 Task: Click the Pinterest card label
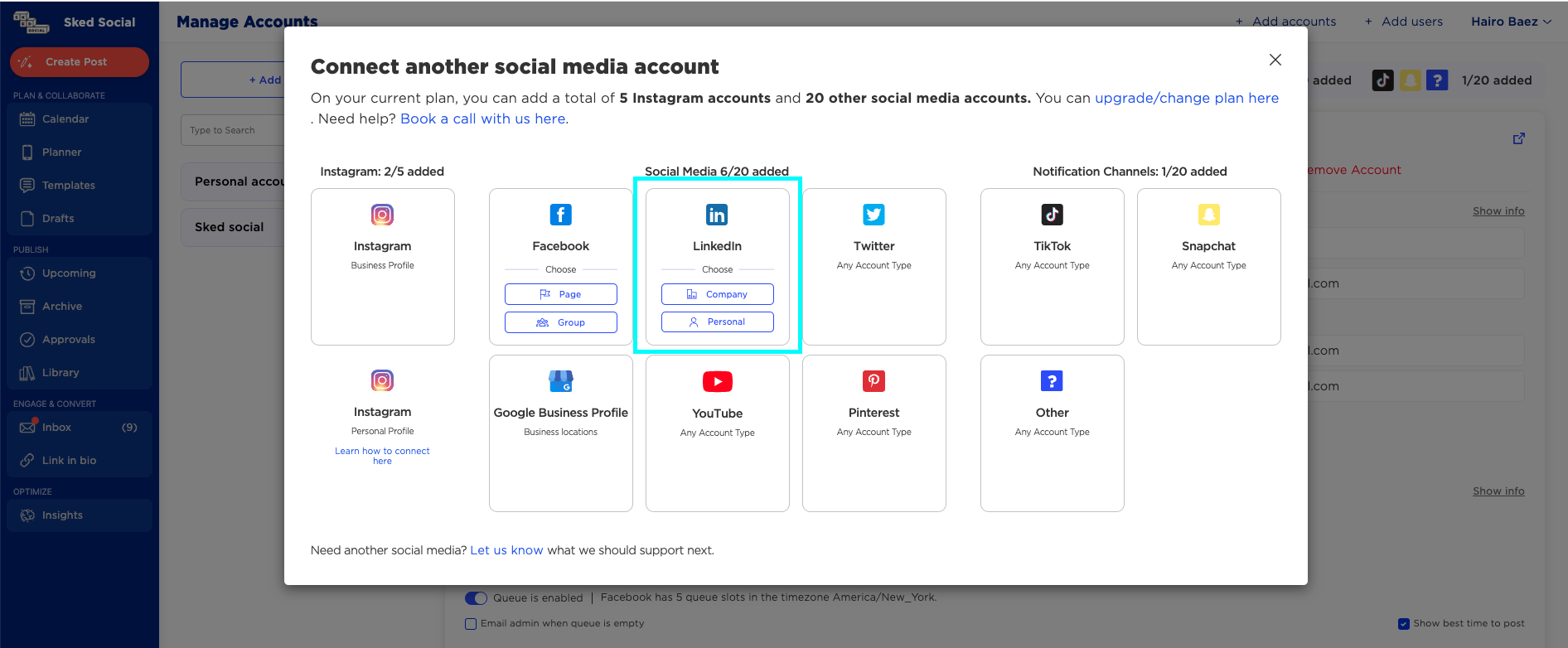874,413
